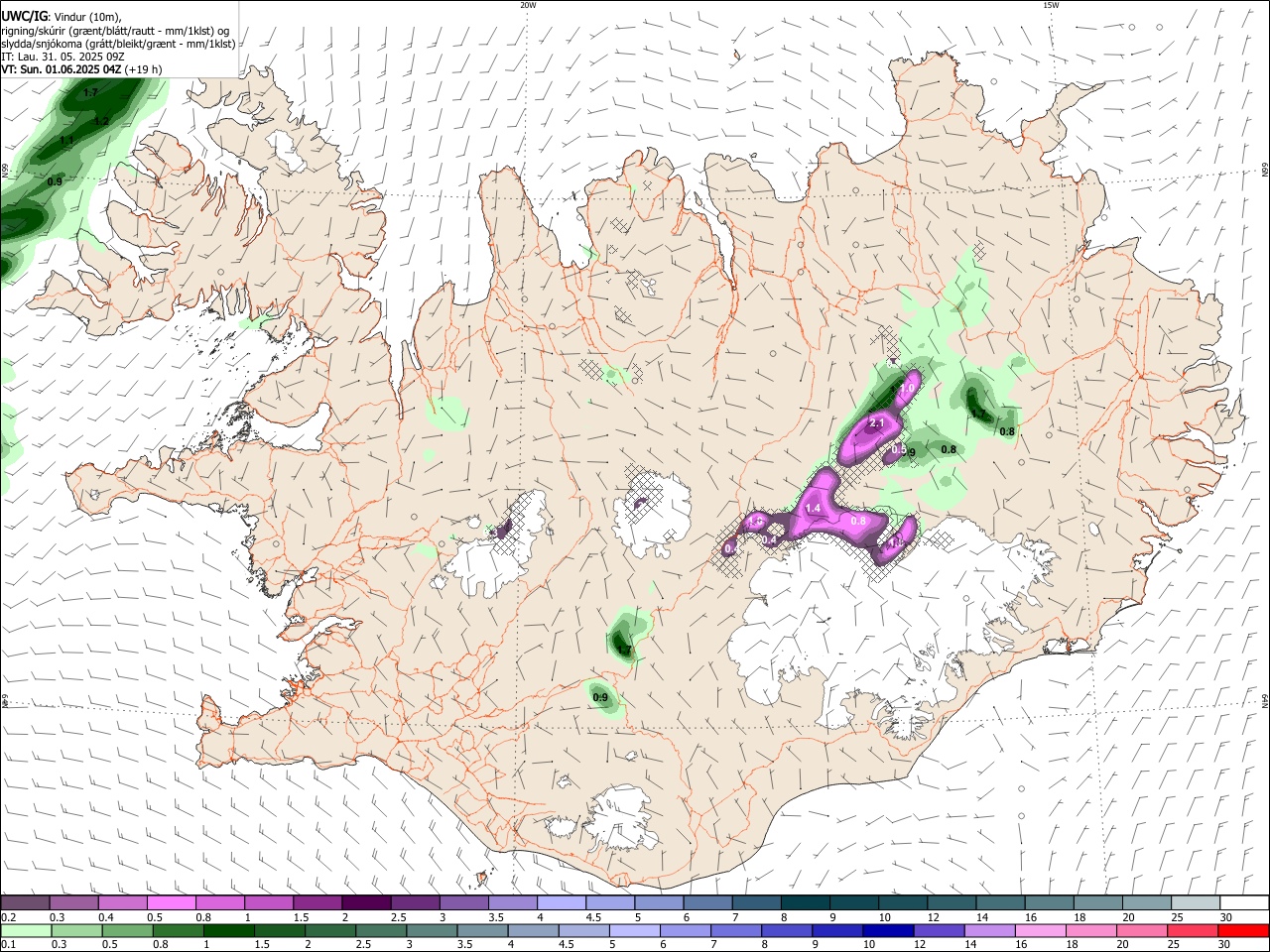
Task: Click the '20W' longitude label
Action: (x=528, y=5)
